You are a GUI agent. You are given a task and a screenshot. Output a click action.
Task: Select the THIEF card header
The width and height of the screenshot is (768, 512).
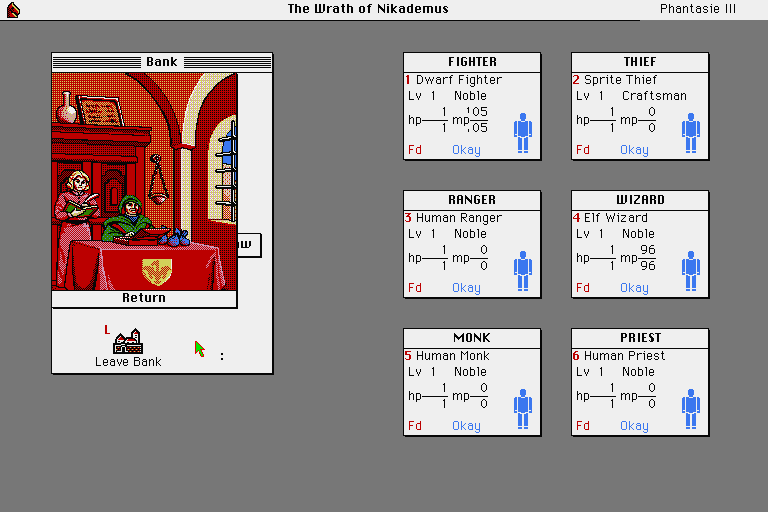(x=640, y=62)
